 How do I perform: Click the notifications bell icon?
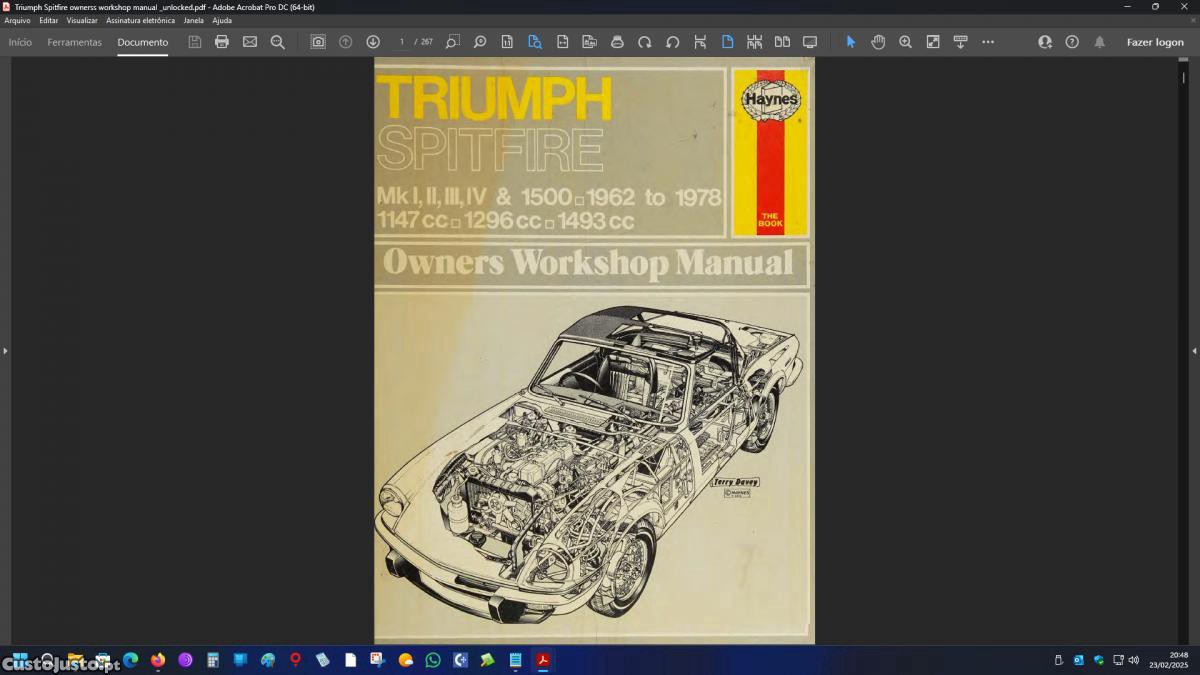coord(1100,42)
